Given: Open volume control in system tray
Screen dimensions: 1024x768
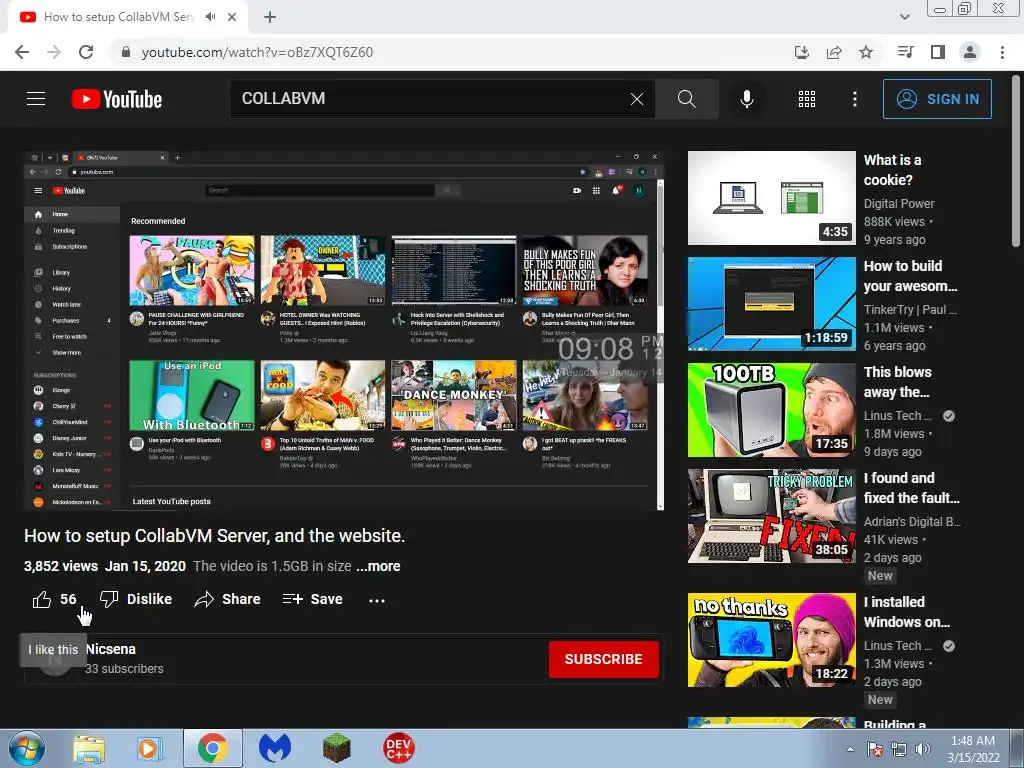Looking at the screenshot, I should pos(923,749).
